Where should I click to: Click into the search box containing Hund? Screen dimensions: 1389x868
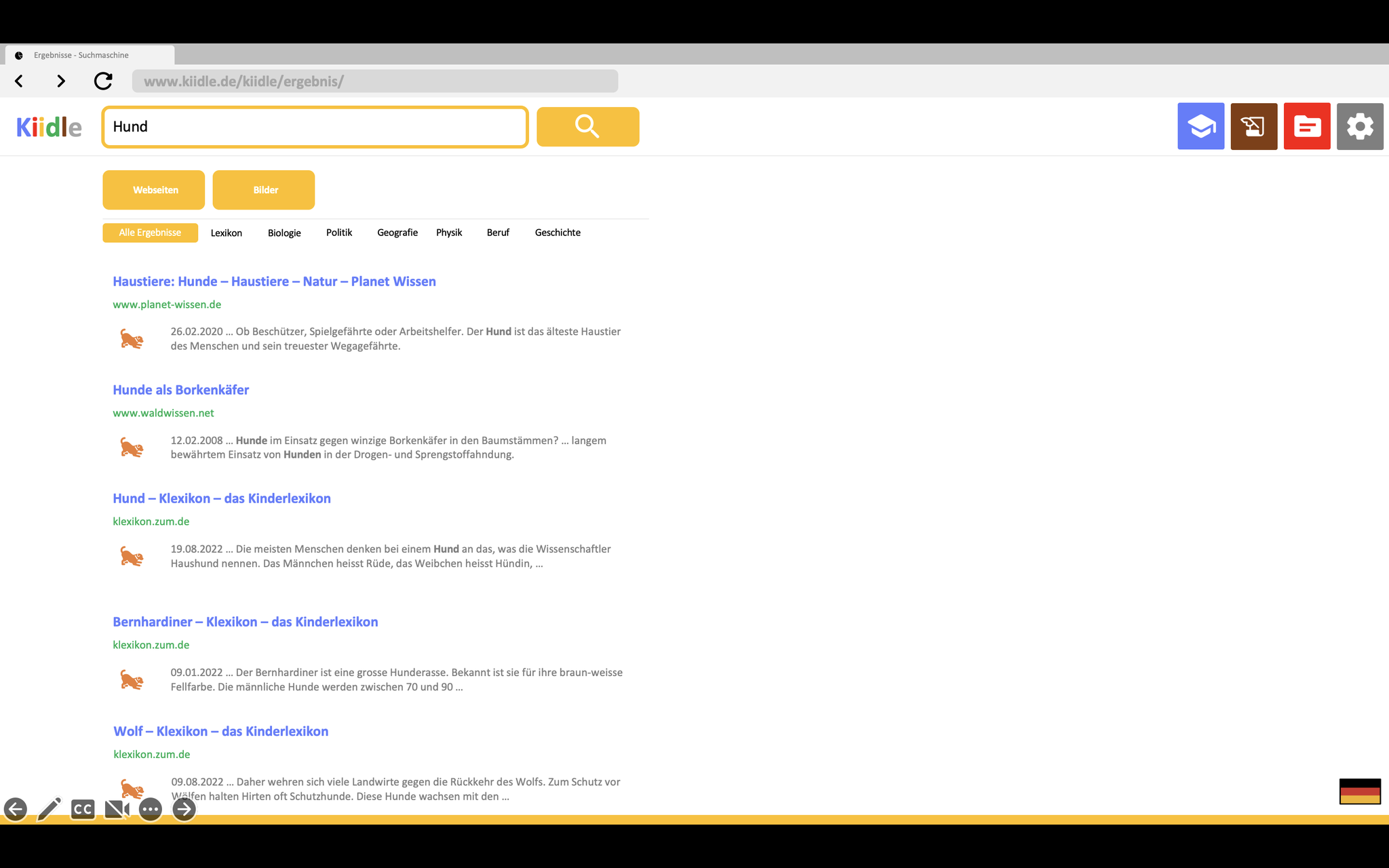tap(315, 127)
